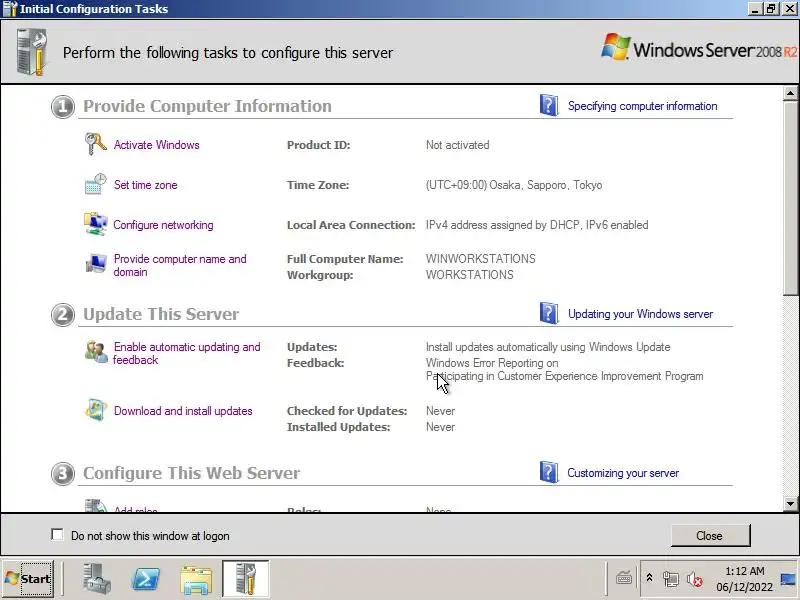The height and width of the screenshot is (600, 800).
Task: Click the WORKSTATIONS workgroup value
Action: point(469,274)
